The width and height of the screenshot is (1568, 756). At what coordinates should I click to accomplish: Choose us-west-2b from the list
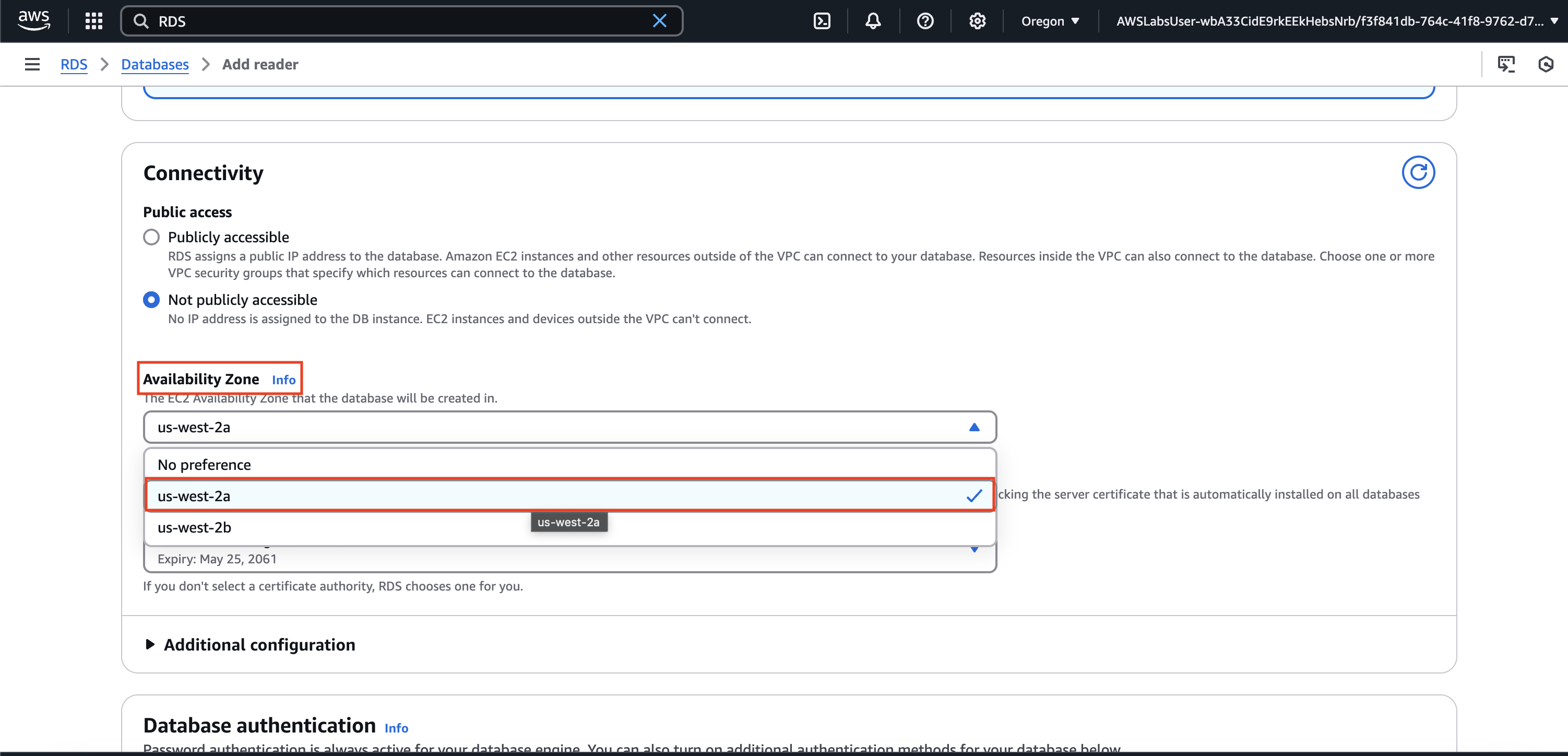pyautogui.click(x=195, y=527)
